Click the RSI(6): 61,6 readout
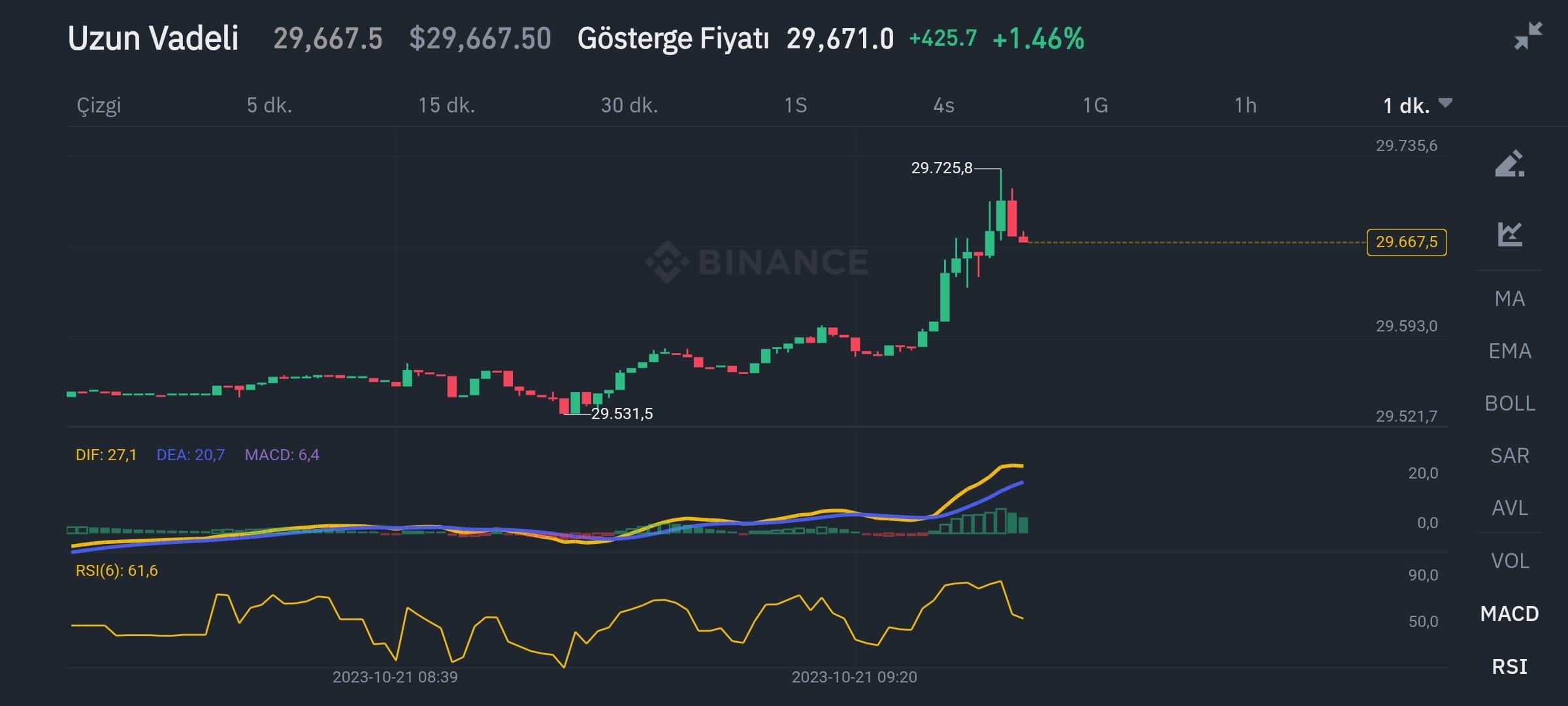Image resolution: width=1568 pixels, height=706 pixels. (x=116, y=571)
